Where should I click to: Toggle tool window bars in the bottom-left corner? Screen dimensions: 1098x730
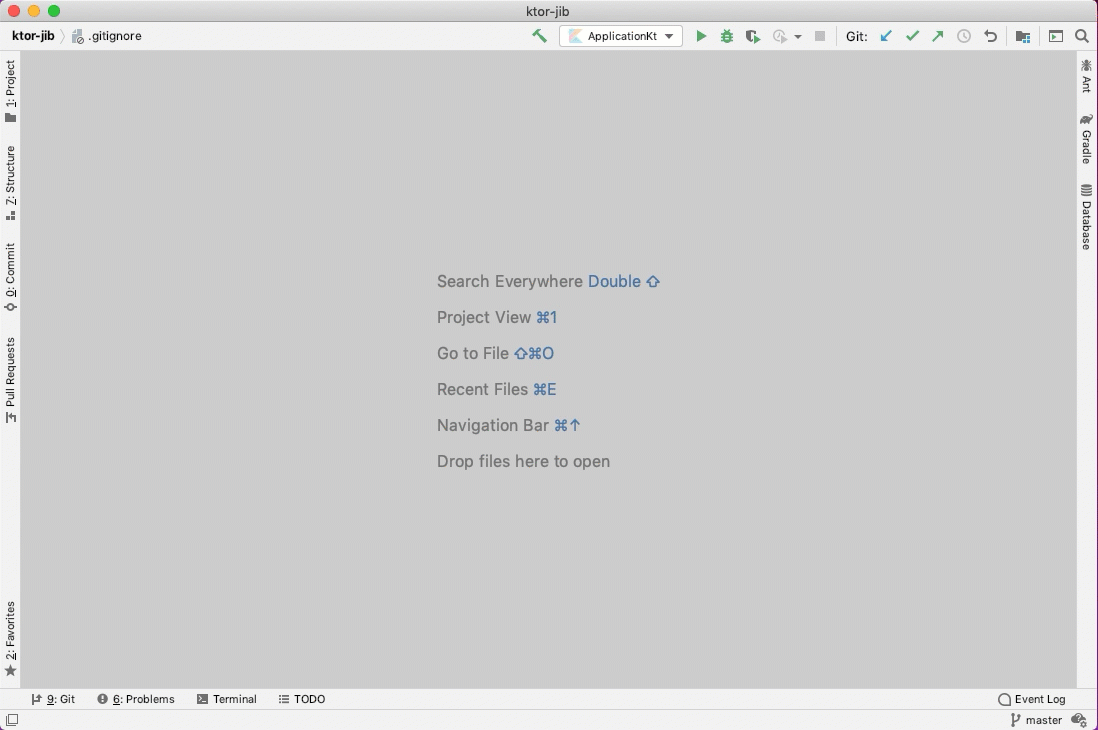point(11,720)
